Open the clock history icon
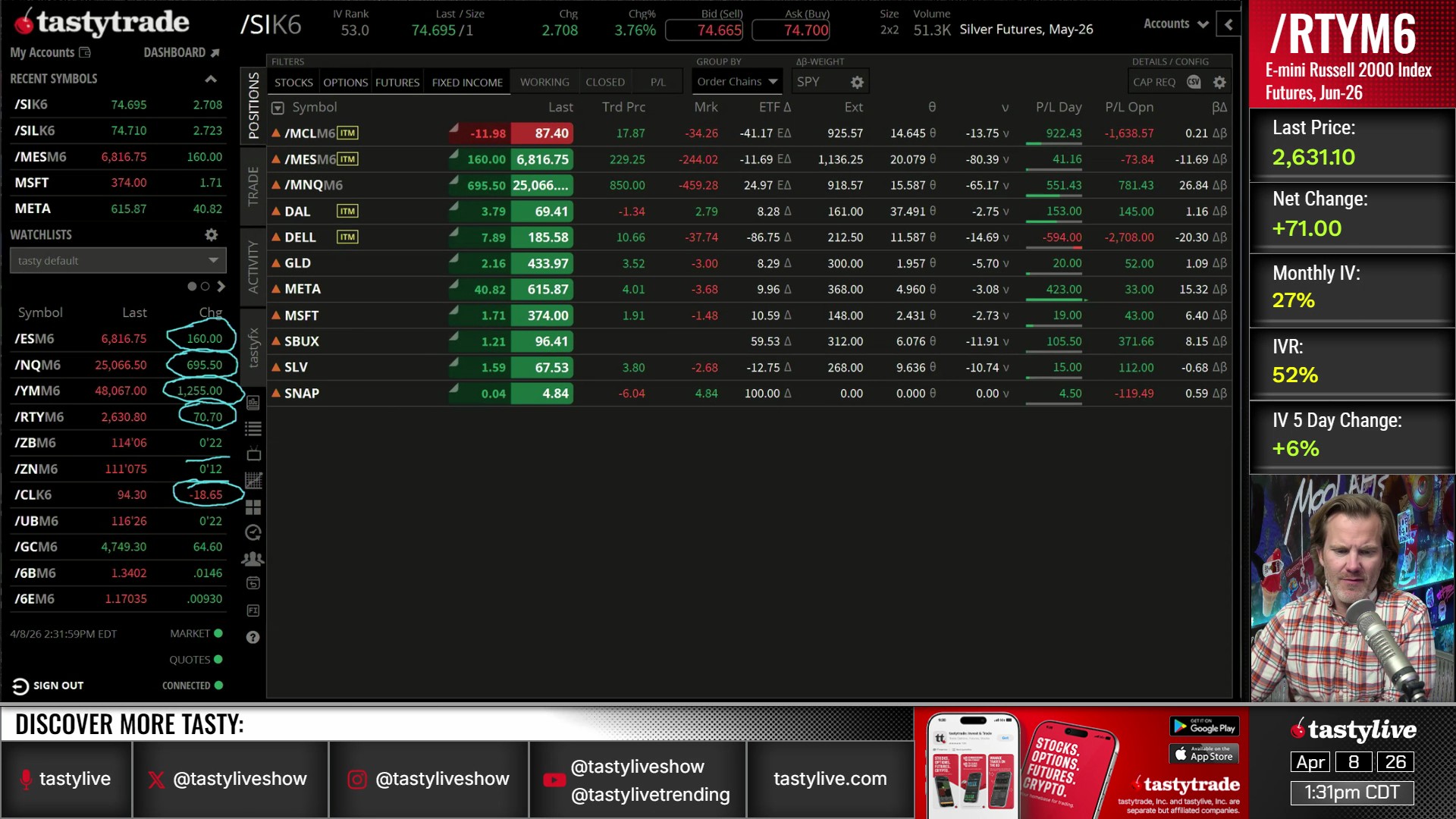This screenshot has width=1456, height=819. (x=253, y=532)
